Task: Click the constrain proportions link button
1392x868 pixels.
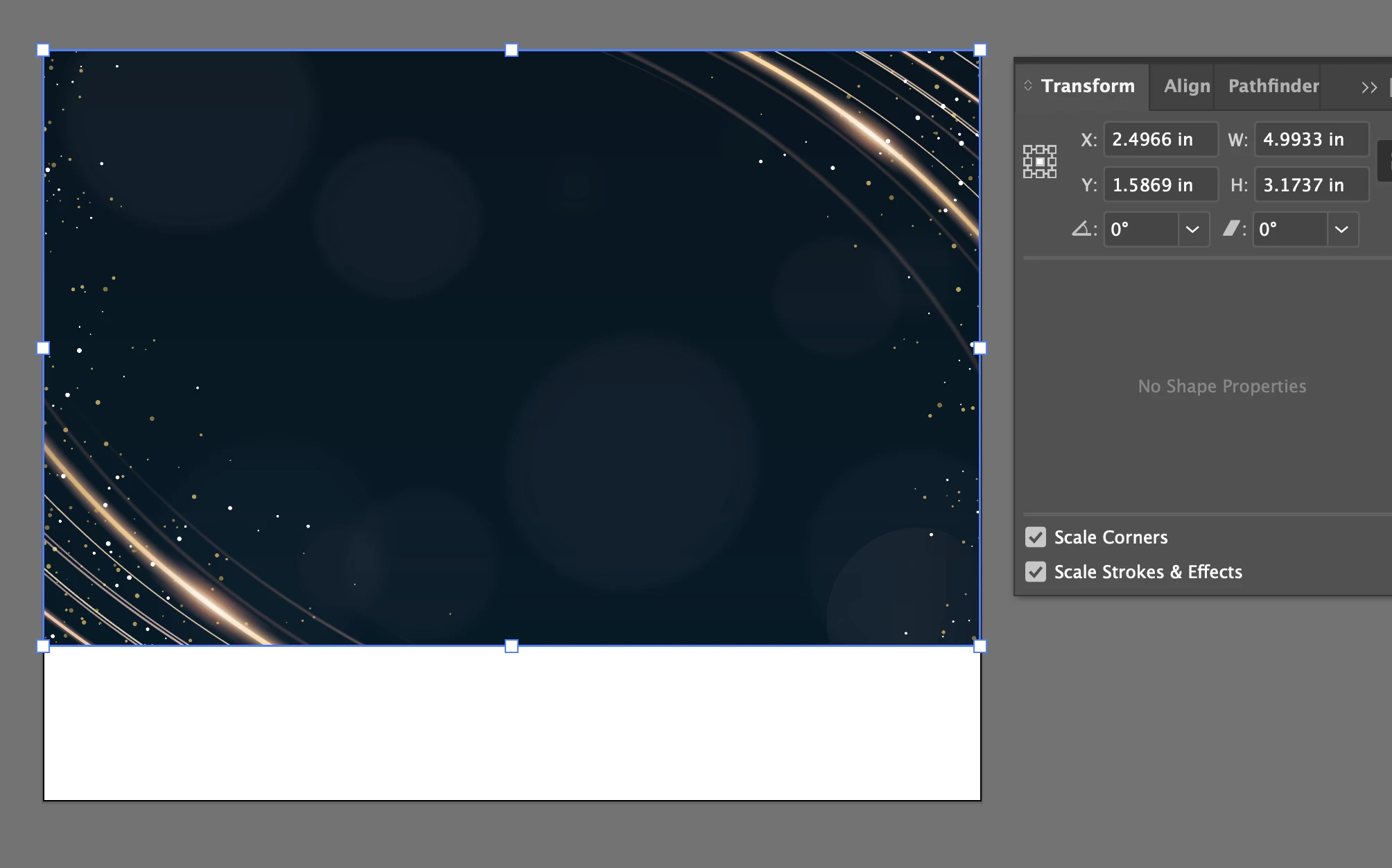Action: point(1385,161)
